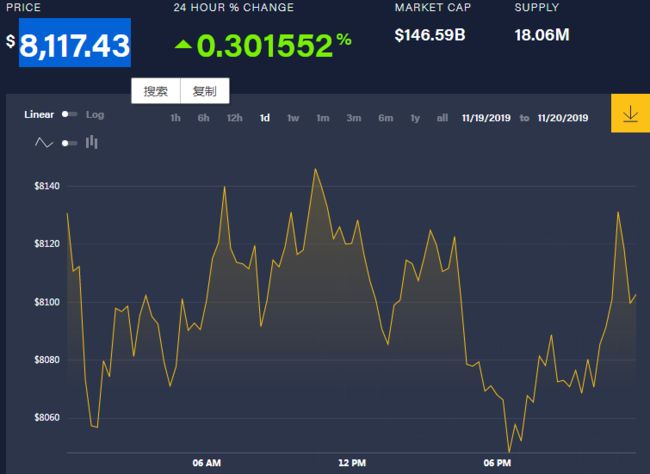Select the 1m time range
Screen dimensions: 650x474
point(323,118)
